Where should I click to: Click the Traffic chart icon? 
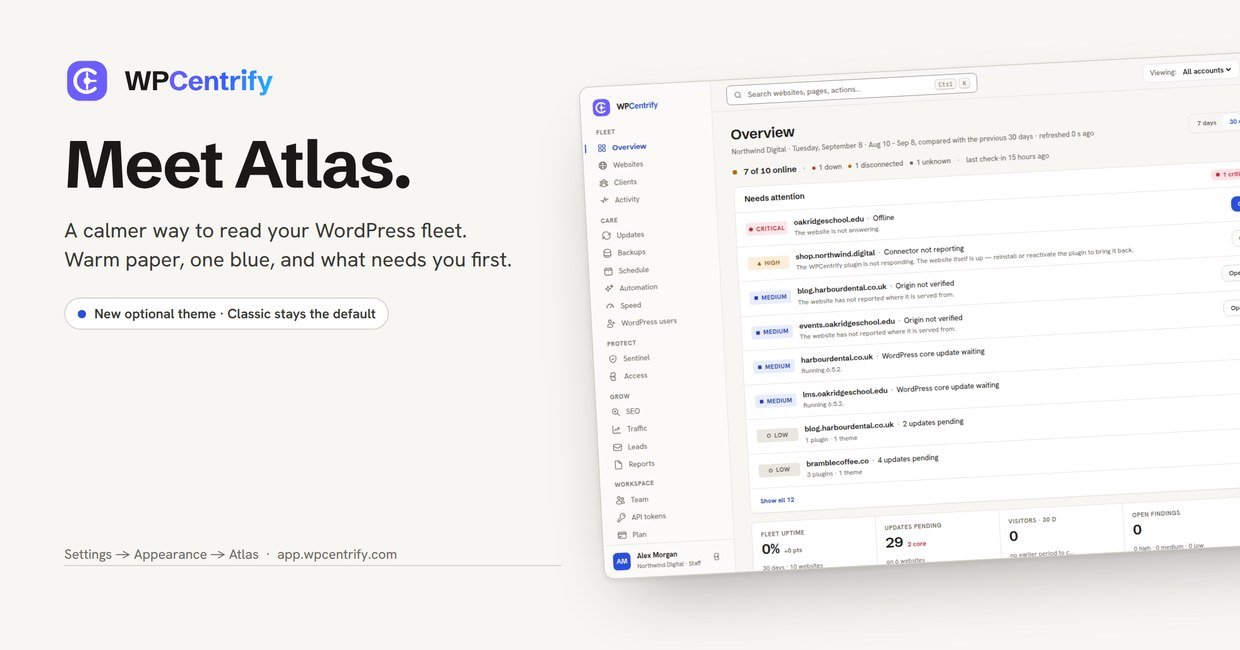pos(617,429)
